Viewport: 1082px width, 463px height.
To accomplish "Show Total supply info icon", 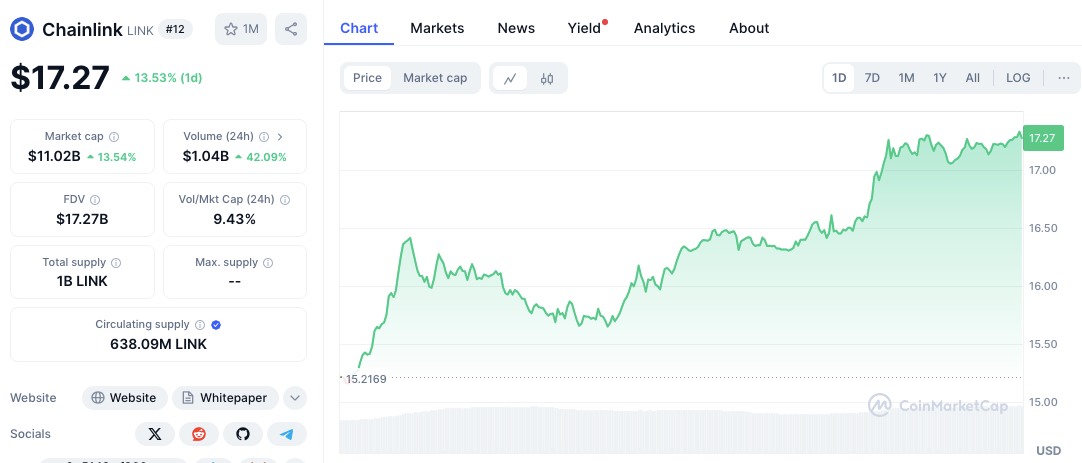I will (117, 262).
